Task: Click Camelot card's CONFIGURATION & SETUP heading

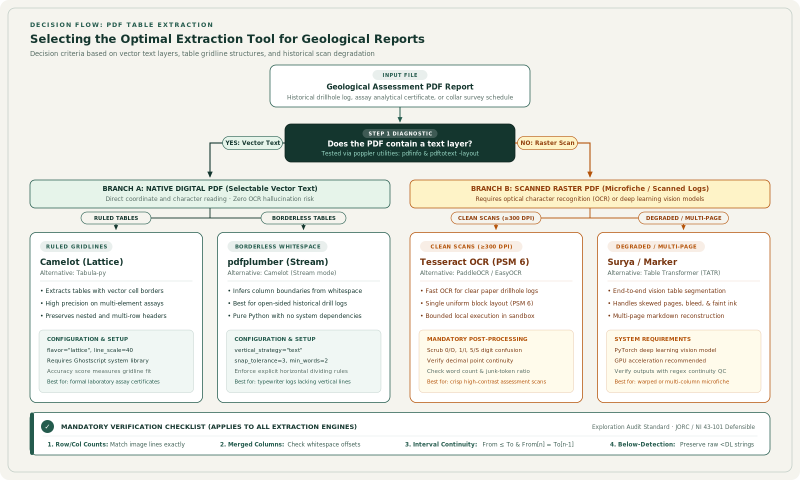Action: [87, 339]
